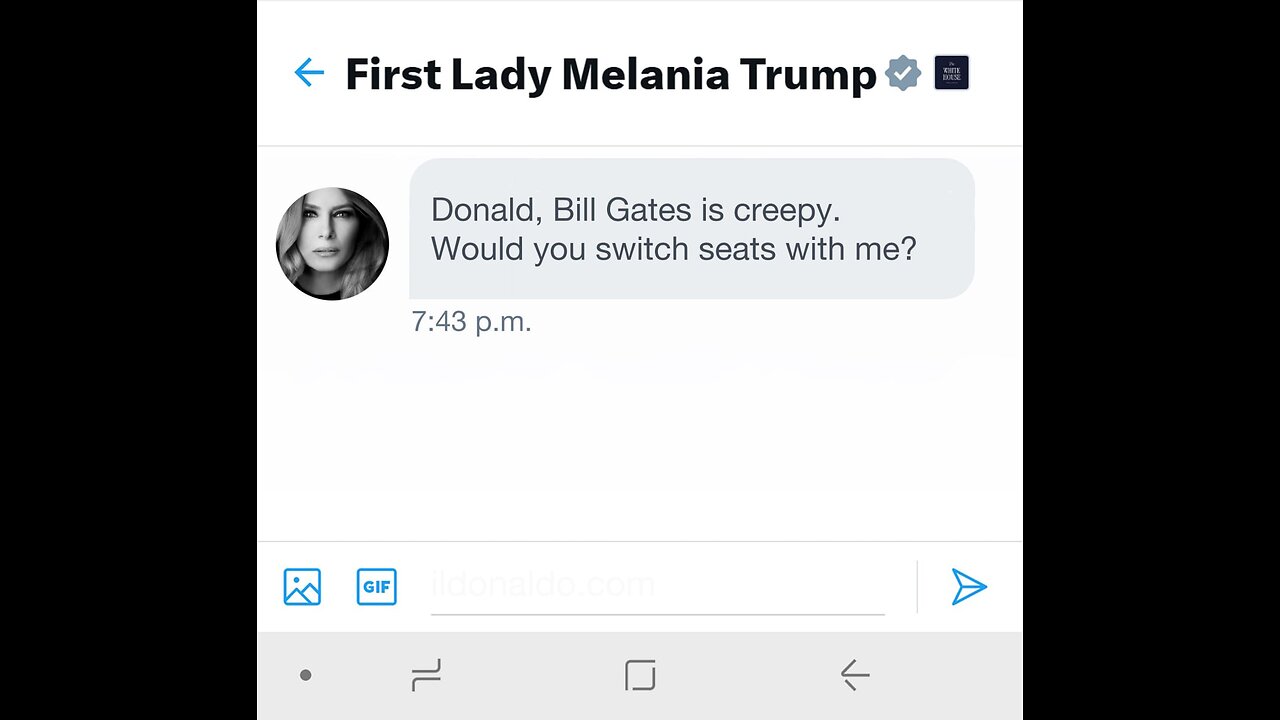Focus the message text input field
This screenshot has height=720, width=1280.
(658, 587)
